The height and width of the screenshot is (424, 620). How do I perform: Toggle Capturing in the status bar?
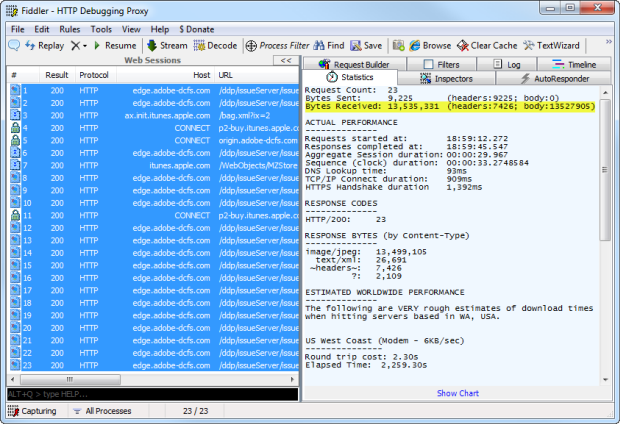33,411
